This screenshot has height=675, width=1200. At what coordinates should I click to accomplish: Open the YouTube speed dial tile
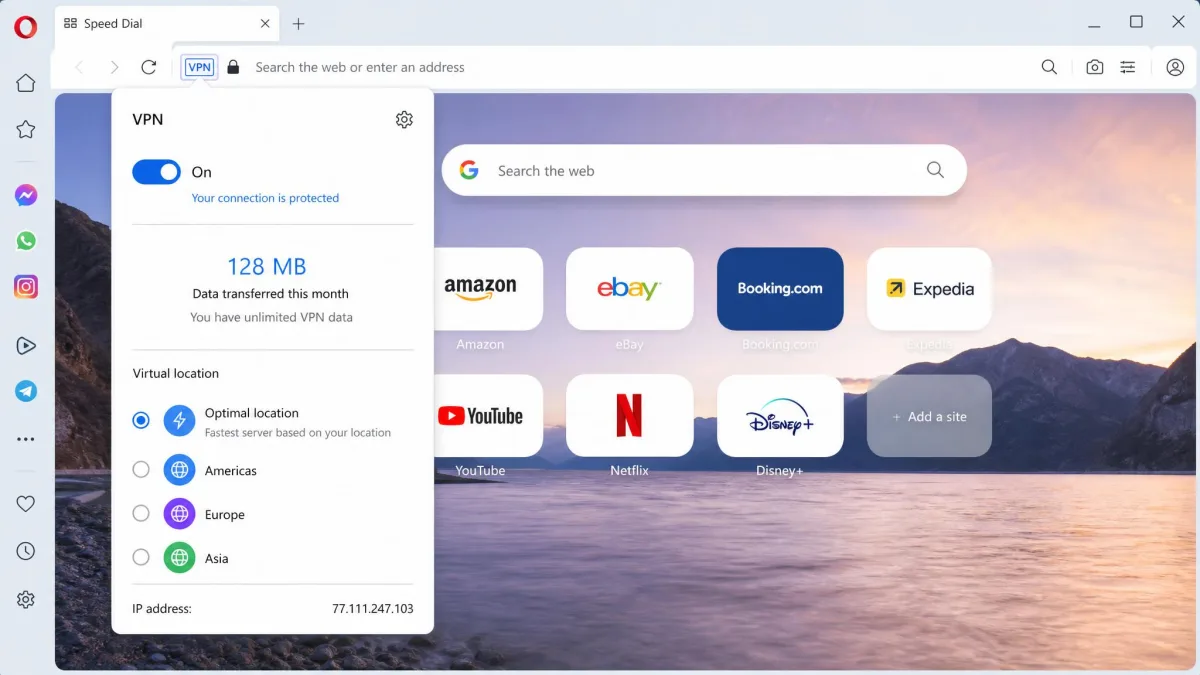(x=488, y=416)
